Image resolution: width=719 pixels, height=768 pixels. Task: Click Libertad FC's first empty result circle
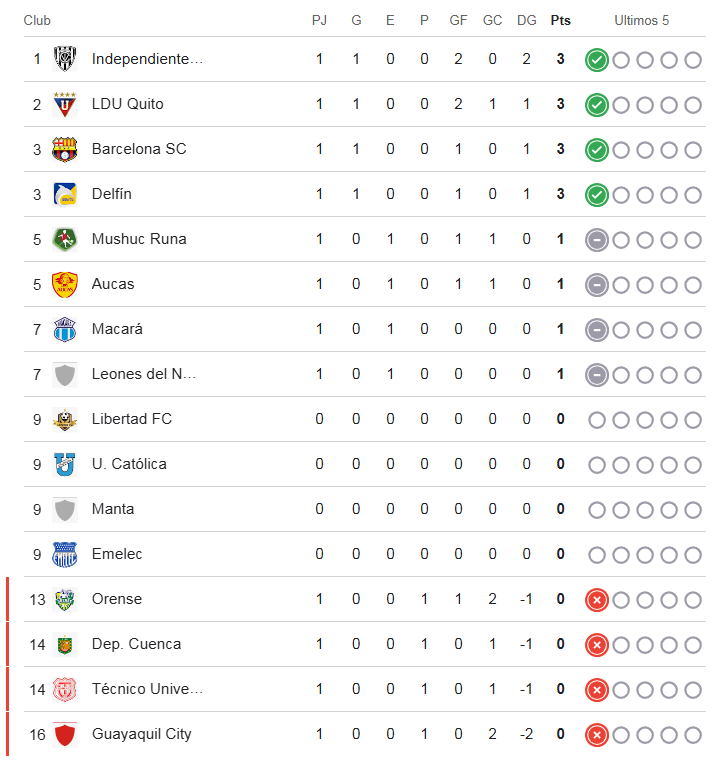click(x=597, y=420)
